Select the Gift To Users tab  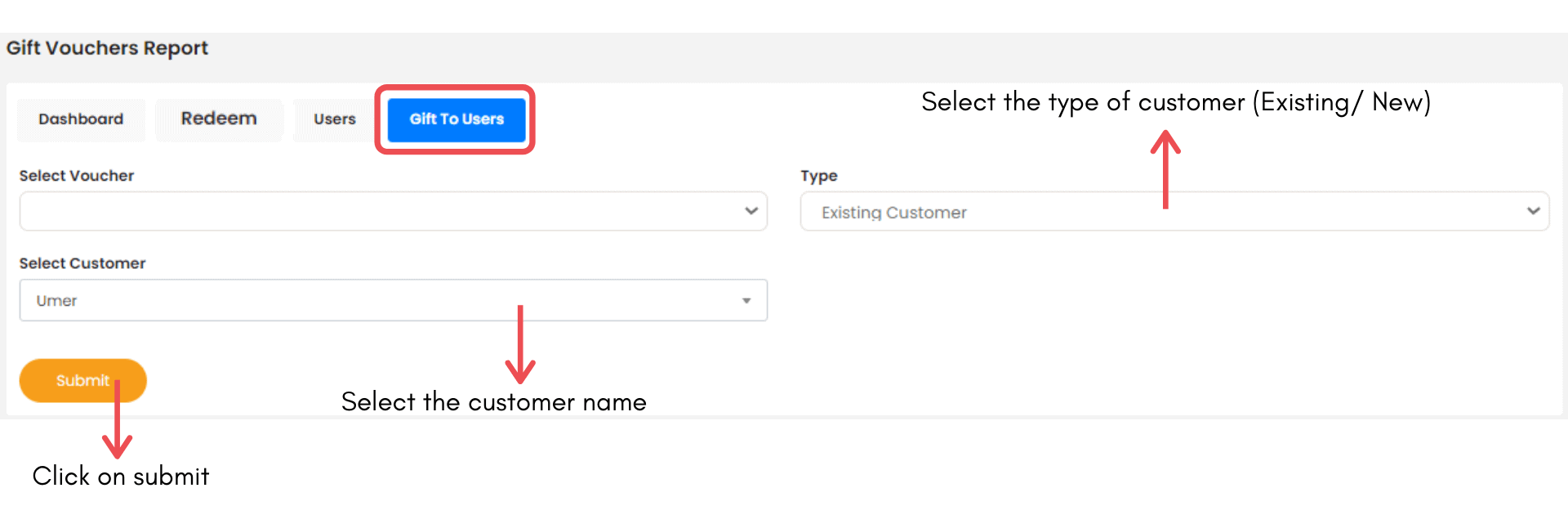[456, 119]
